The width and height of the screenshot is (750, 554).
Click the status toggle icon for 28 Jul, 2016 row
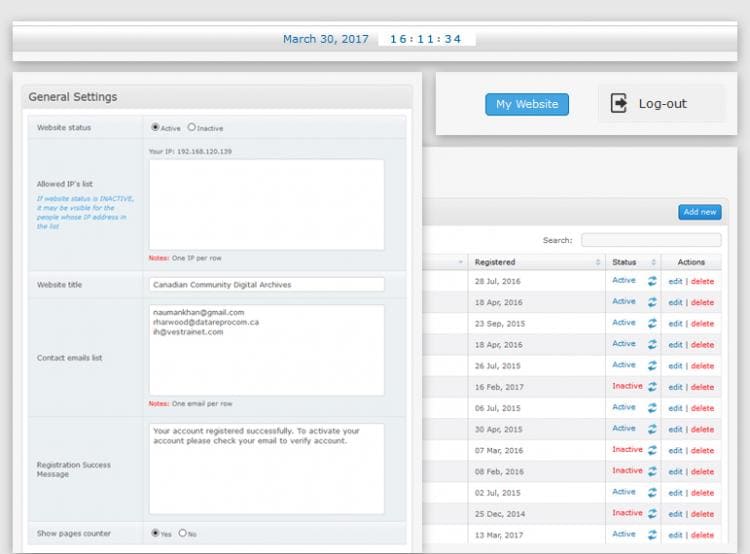coord(652,281)
